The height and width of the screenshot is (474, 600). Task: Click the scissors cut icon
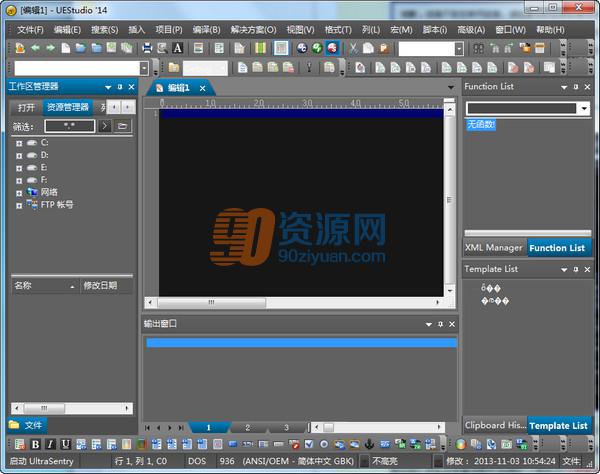click(x=354, y=48)
